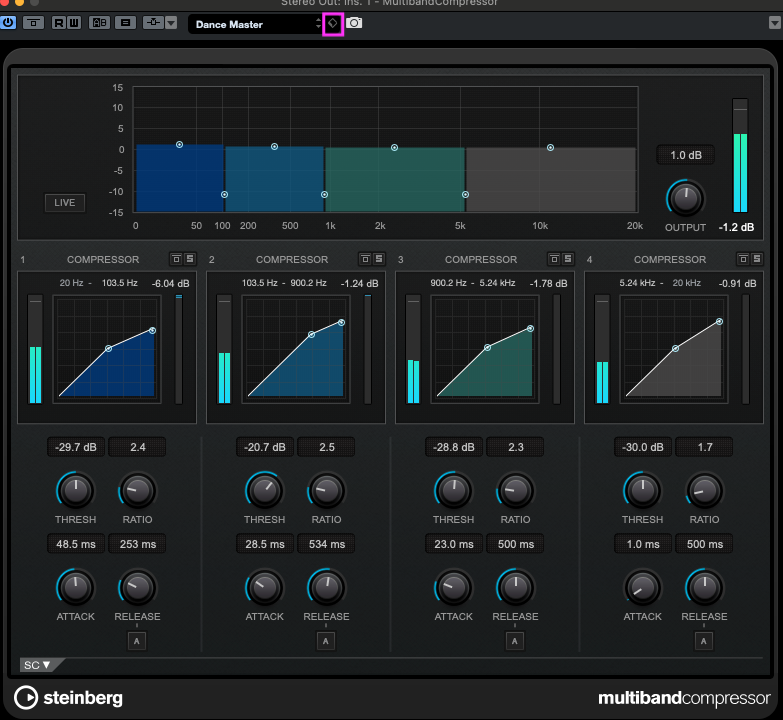Image resolution: width=783 pixels, height=720 pixels.
Task: Select band 1 gain handle in spectrum
Action: click(x=179, y=145)
